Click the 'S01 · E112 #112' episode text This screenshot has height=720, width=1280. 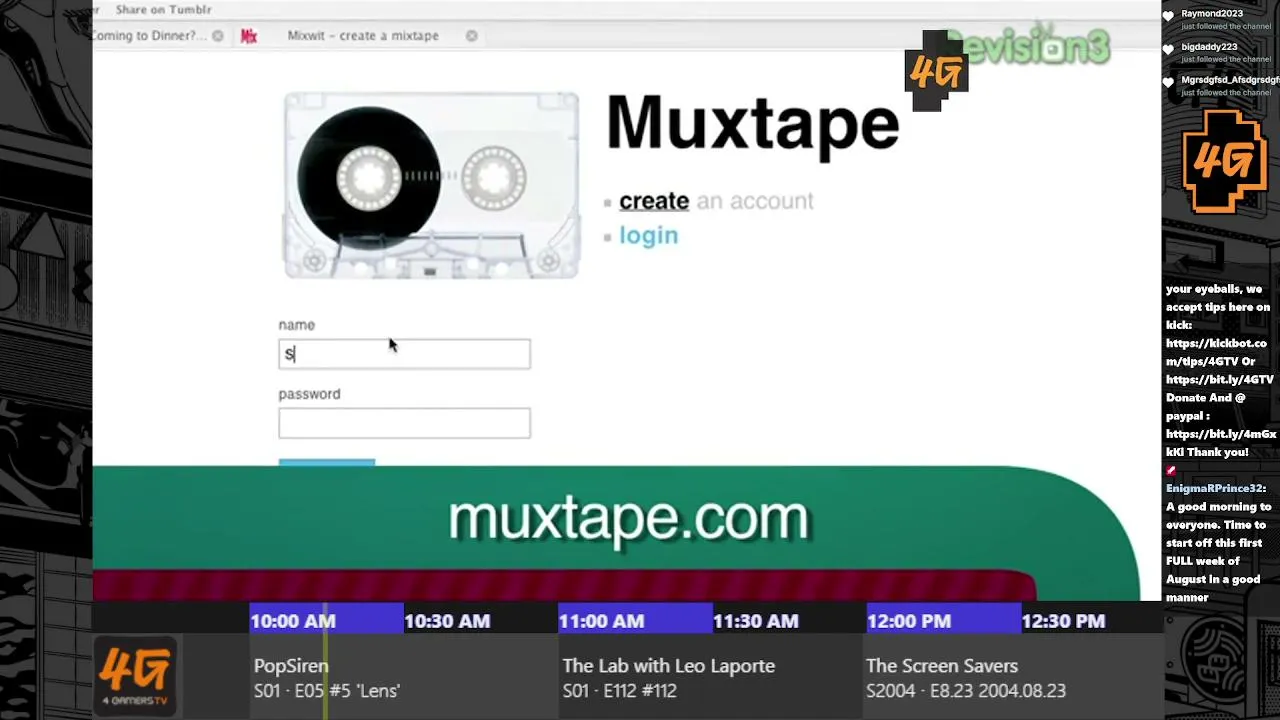[620, 691]
